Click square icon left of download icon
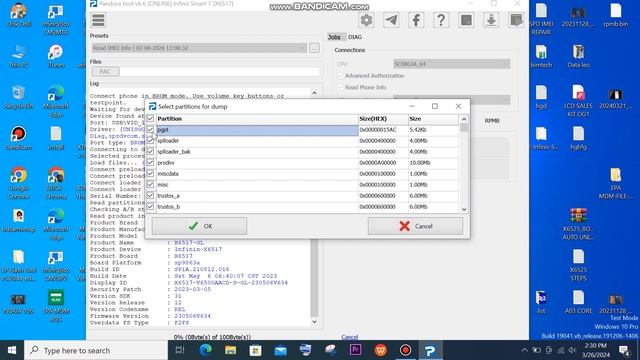640x360 pixels. pyautogui.click(x=466, y=20)
